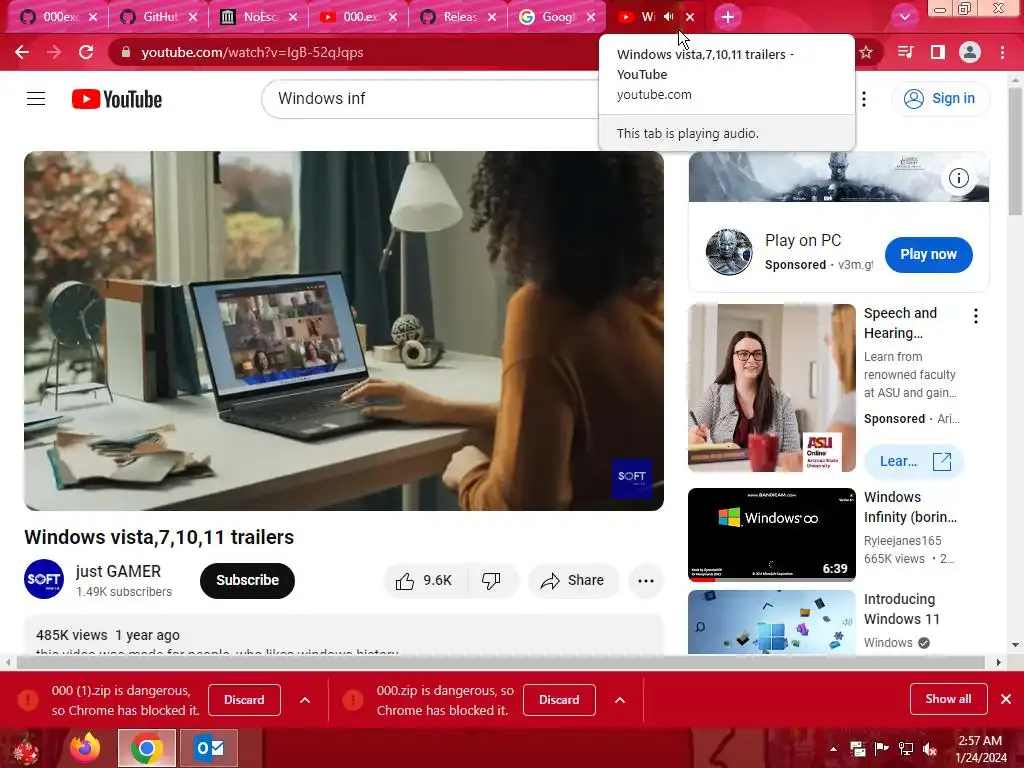Like the video with 9.6K likes
This screenshot has height=768, width=1024.
coord(425,581)
